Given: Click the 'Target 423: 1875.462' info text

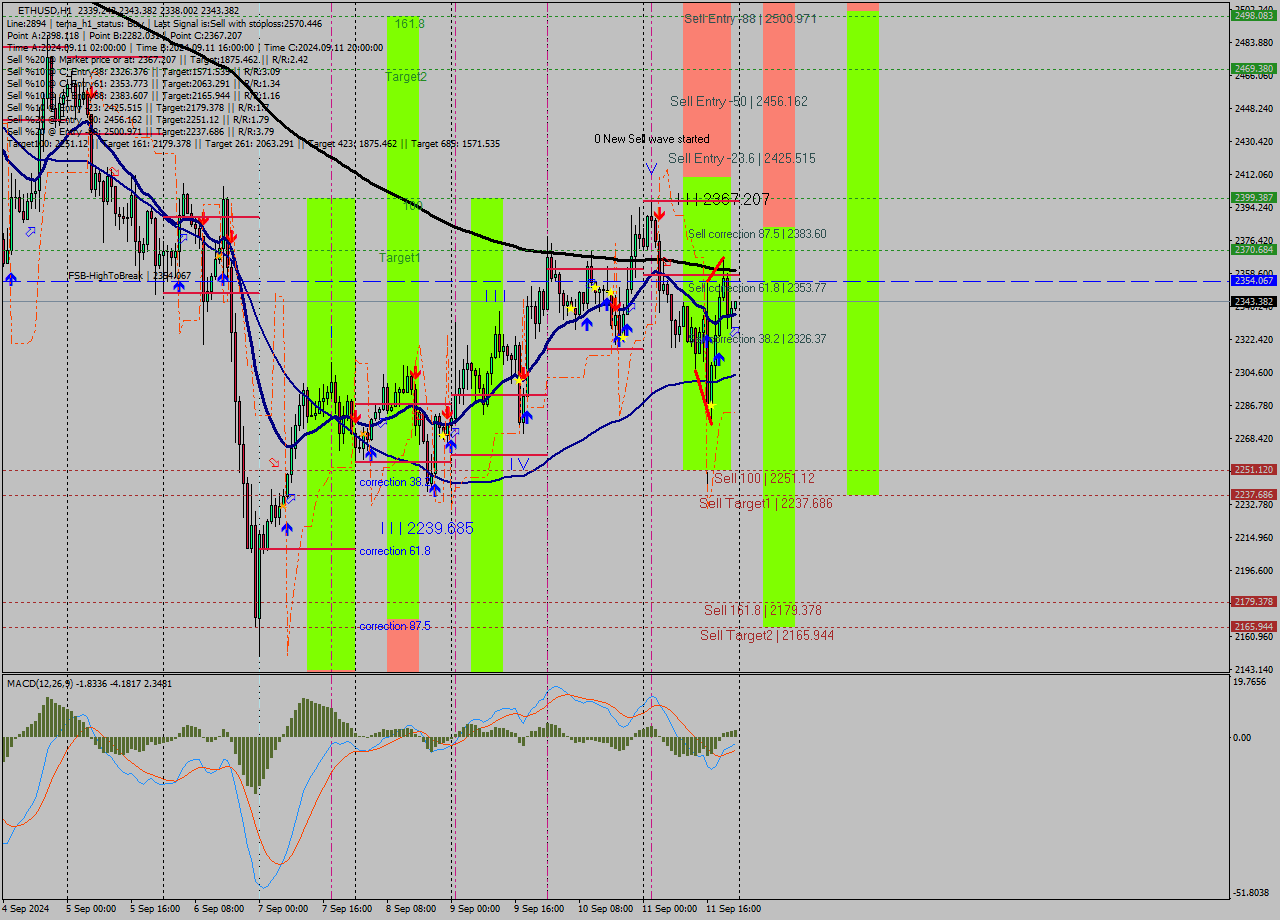Looking at the screenshot, I should (352, 144).
